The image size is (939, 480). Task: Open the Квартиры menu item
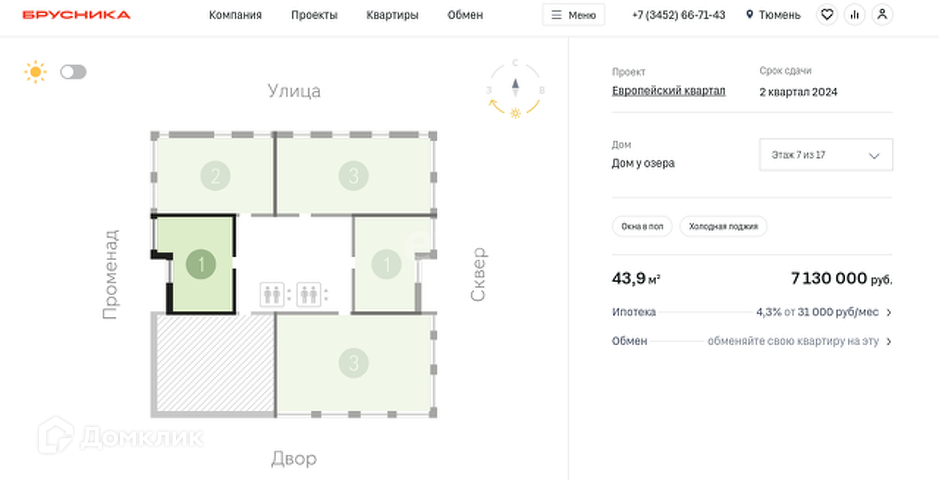(x=392, y=15)
